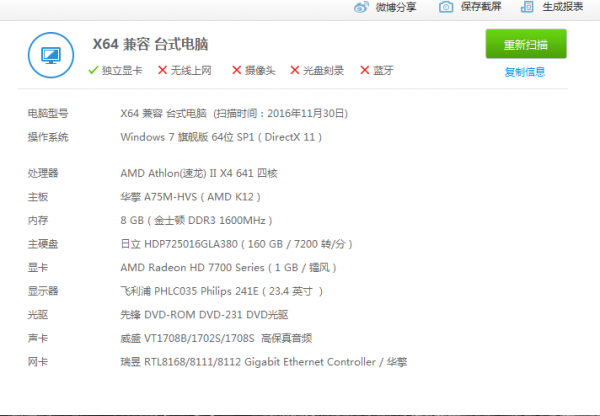Click the 处理器 row label
Viewport: 600px width, 416px height.
pos(43,173)
